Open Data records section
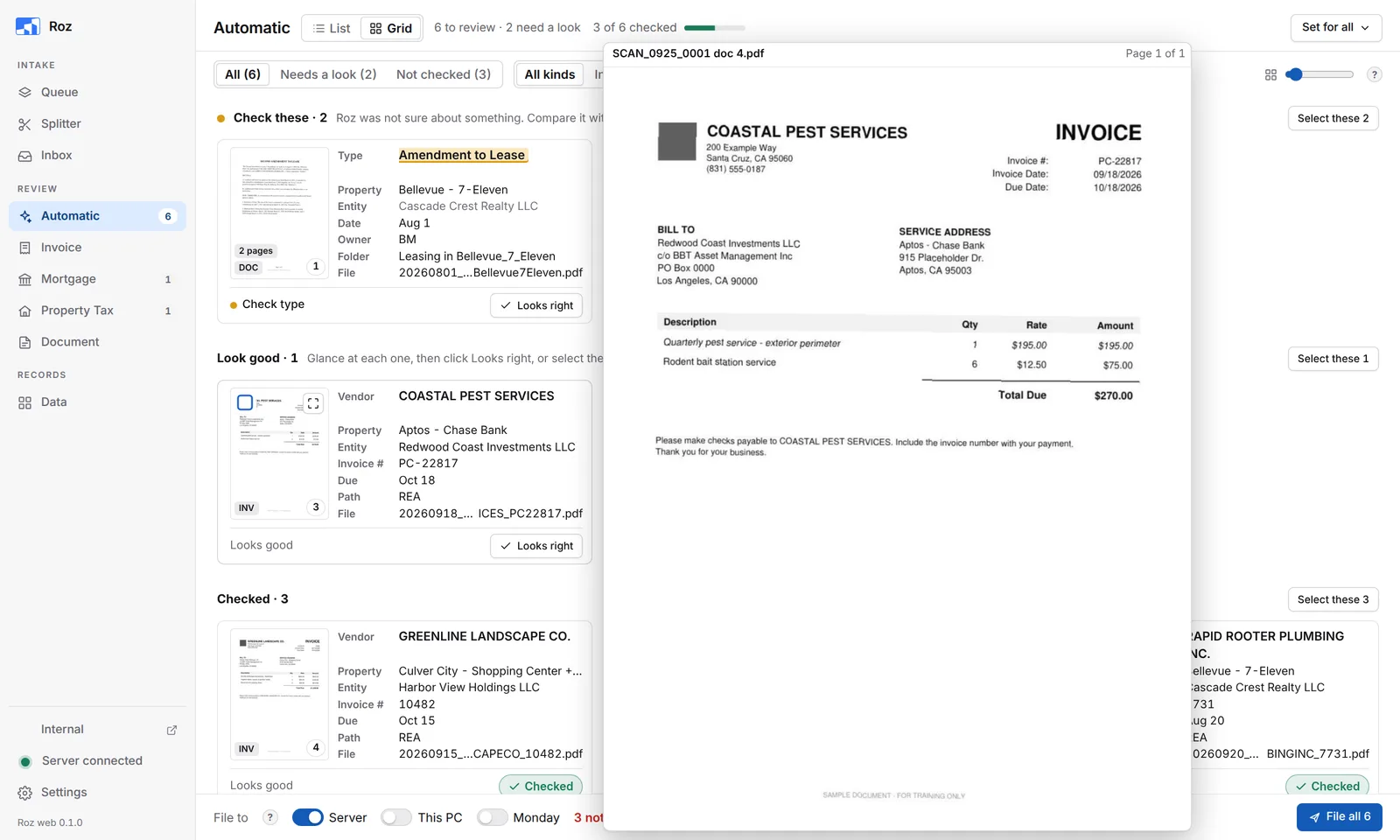The image size is (1400, 840). pos(97,402)
